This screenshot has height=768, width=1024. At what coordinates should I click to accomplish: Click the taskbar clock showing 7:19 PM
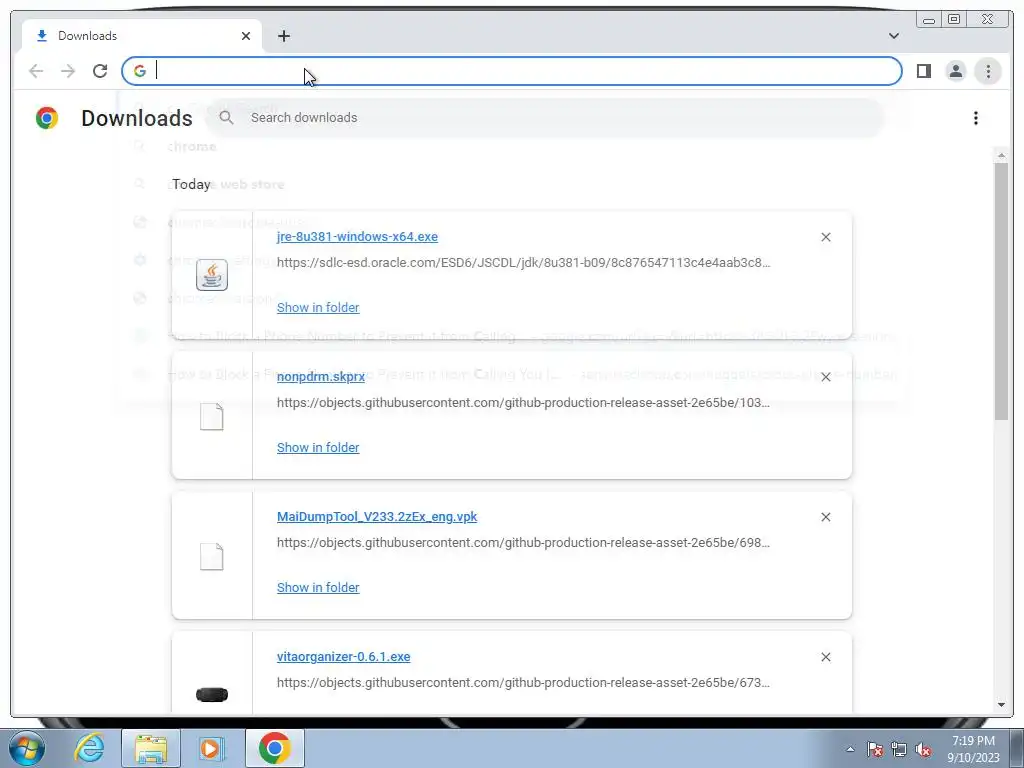[x=973, y=748]
